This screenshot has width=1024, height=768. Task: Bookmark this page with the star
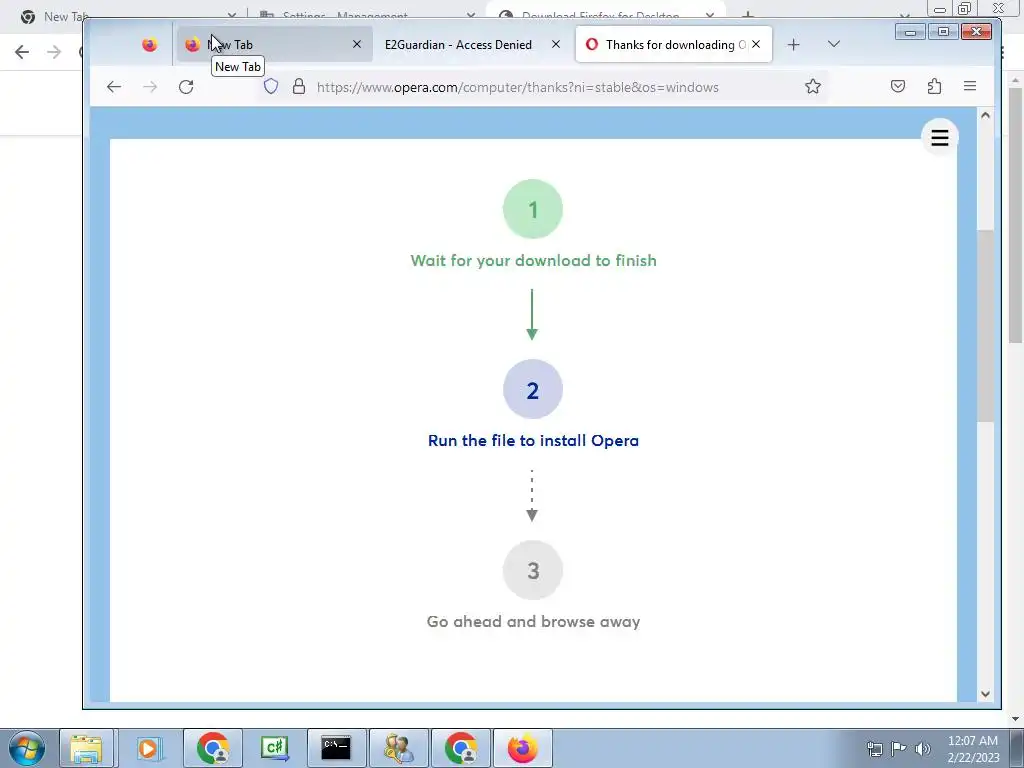[812, 86]
